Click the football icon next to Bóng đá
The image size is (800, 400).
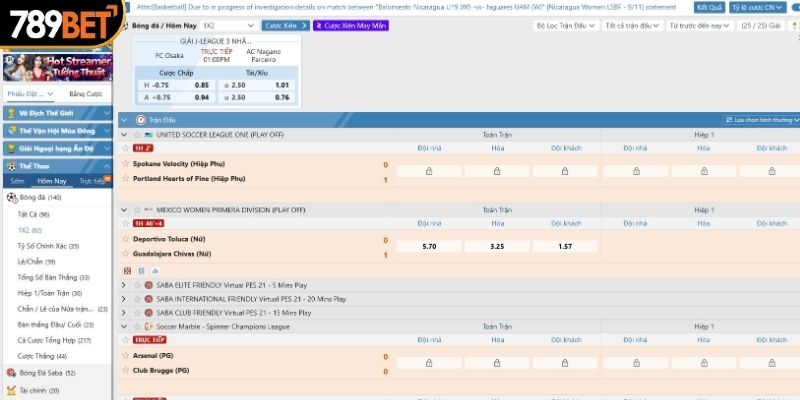tap(11, 197)
